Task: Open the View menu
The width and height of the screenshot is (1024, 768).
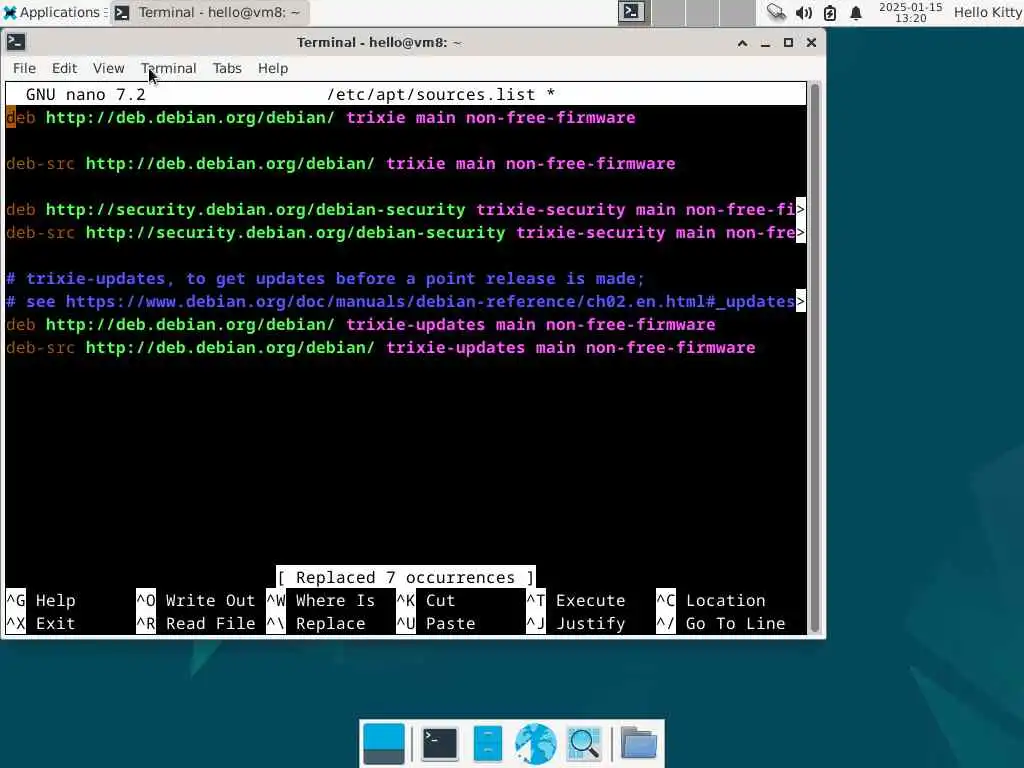Action: 108,68
